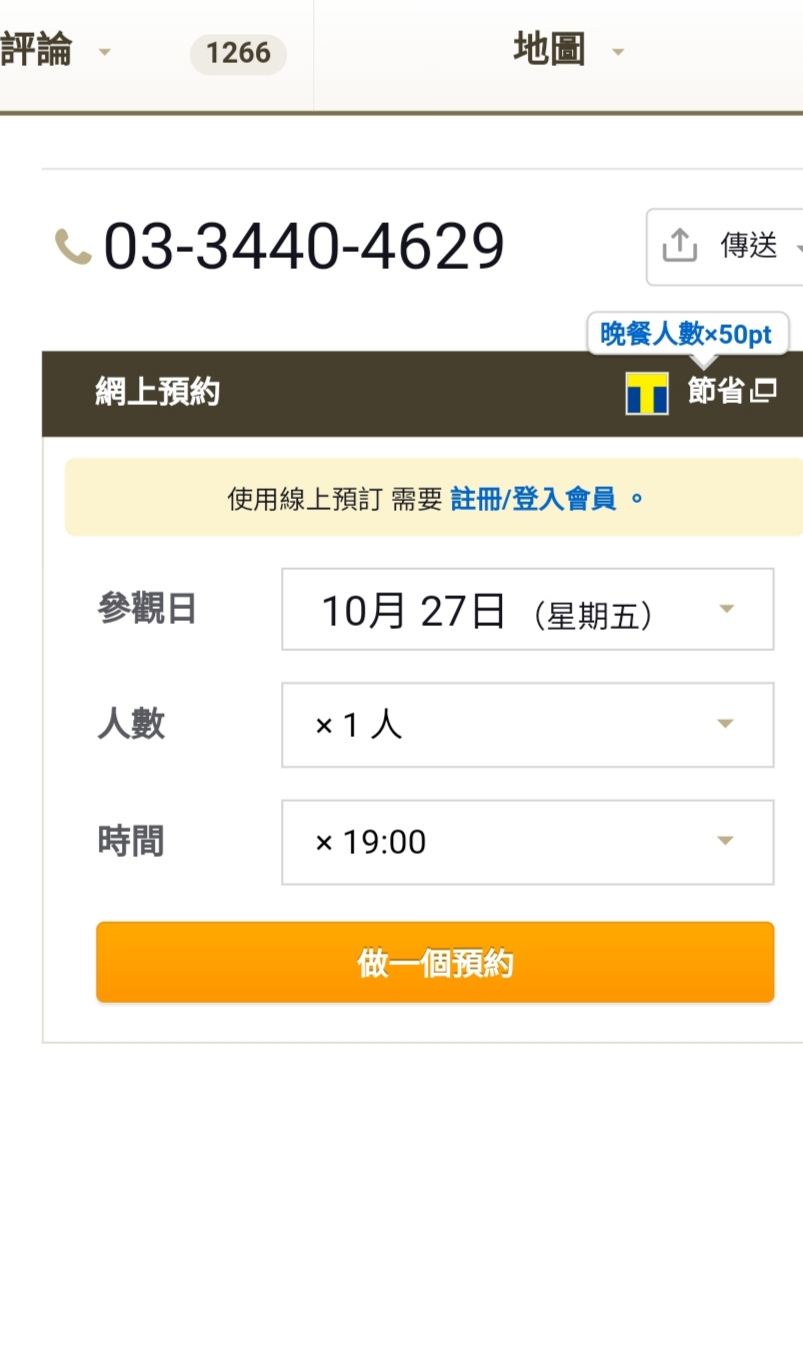Open the 時間 time dropdown
This screenshot has height=1359, width=803.
(527, 842)
